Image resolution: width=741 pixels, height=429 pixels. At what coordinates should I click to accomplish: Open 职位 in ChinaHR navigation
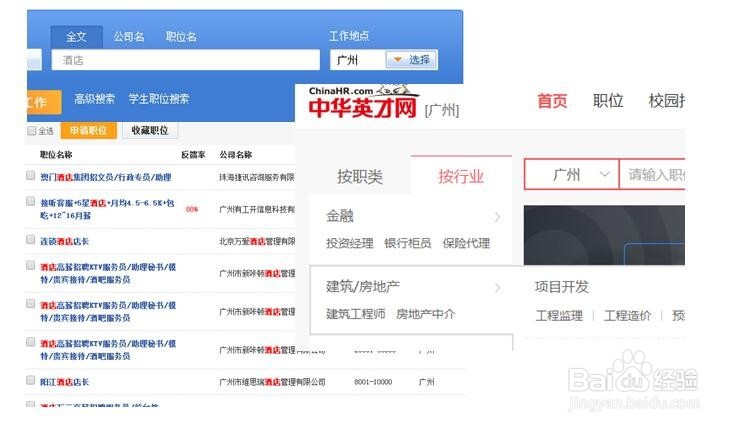[608, 101]
